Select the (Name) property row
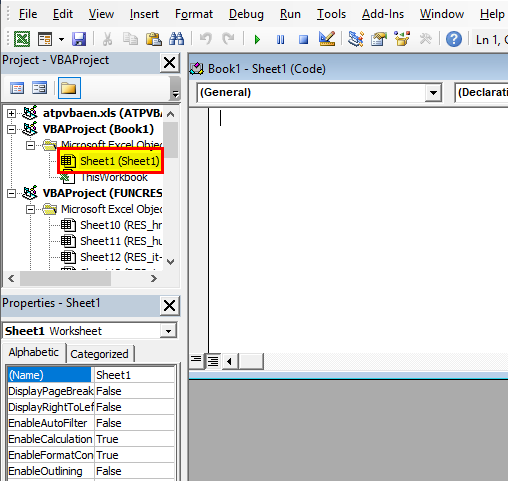The image size is (508, 481). [91, 375]
